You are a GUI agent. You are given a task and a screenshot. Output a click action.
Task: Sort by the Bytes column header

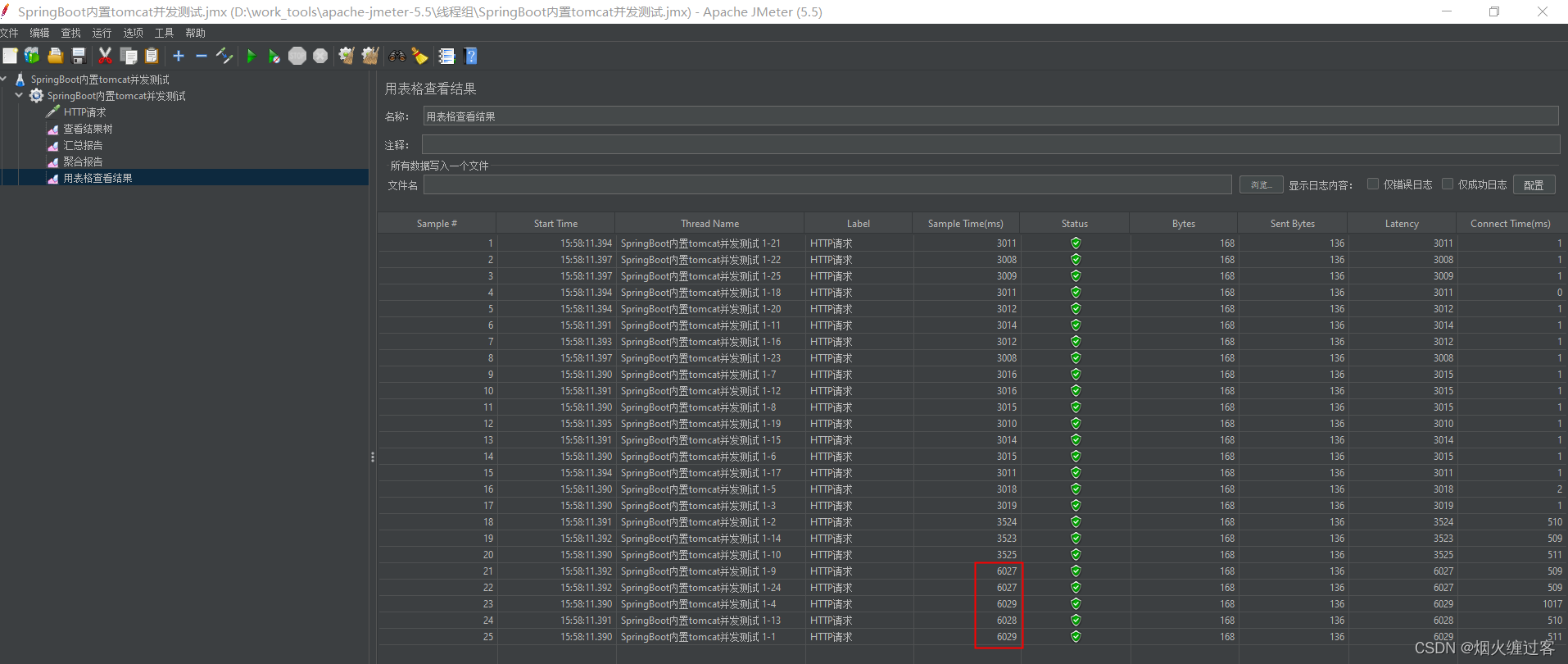pyautogui.click(x=1184, y=224)
